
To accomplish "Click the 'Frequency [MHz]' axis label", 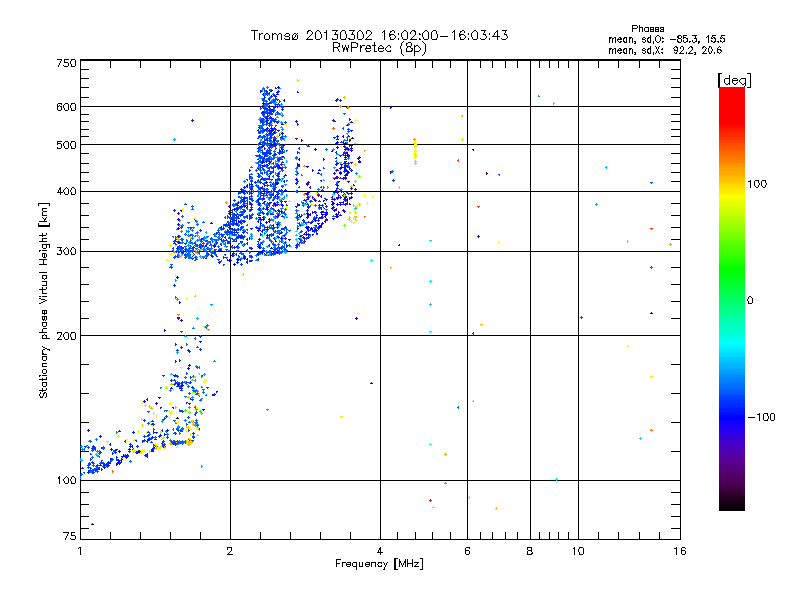I will [x=379, y=564].
